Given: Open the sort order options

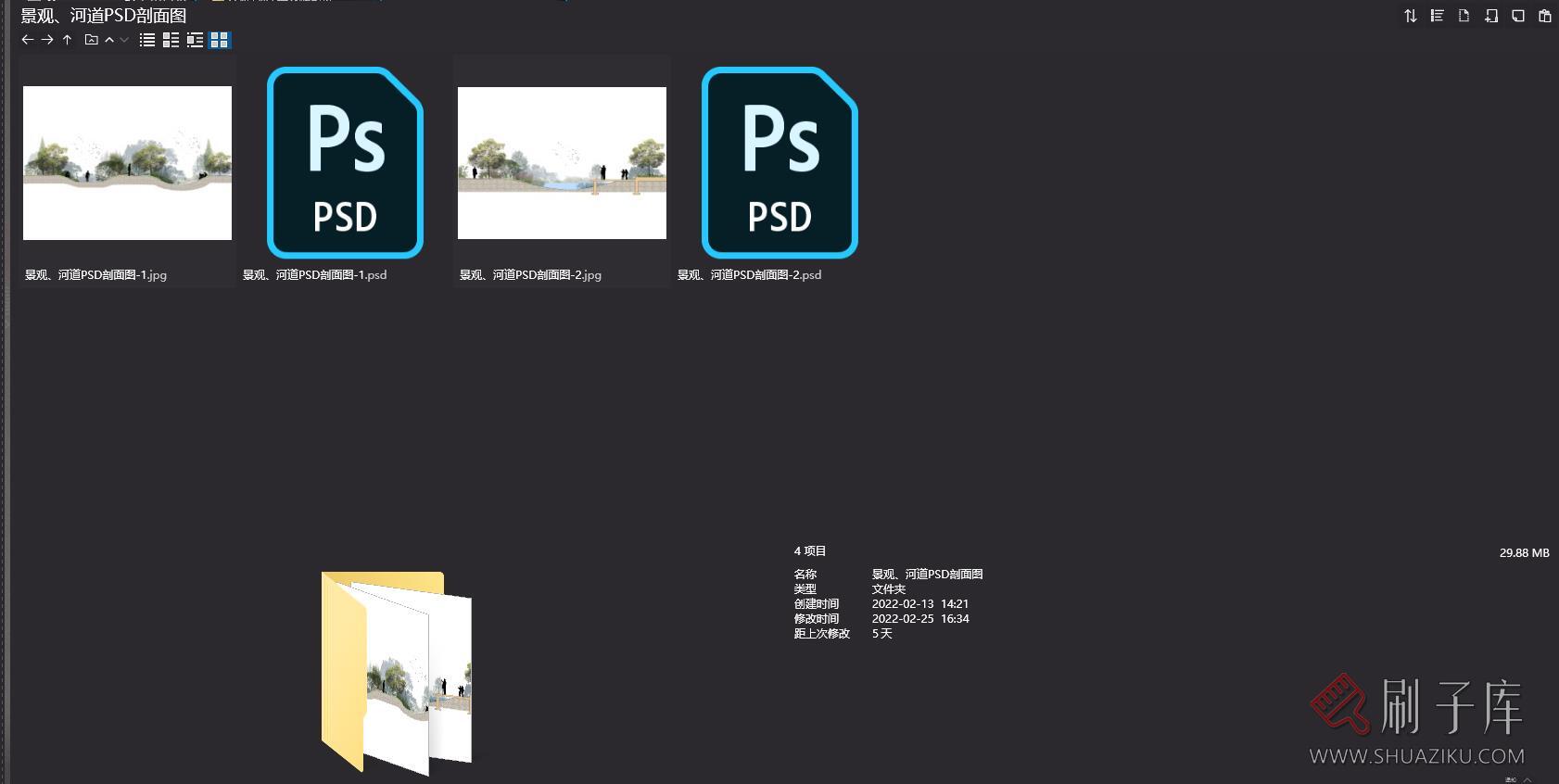Looking at the screenshot, I should 1410,16.
